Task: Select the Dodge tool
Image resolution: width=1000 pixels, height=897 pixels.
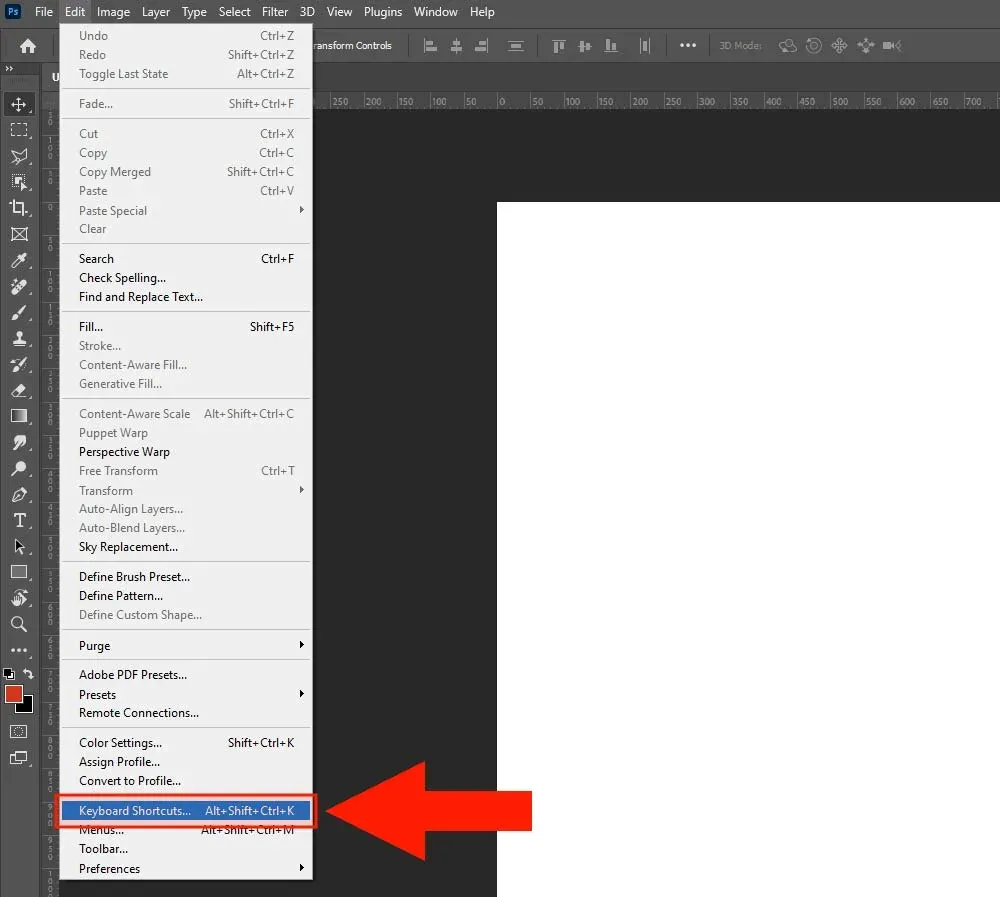Action: tap(19, 468)
